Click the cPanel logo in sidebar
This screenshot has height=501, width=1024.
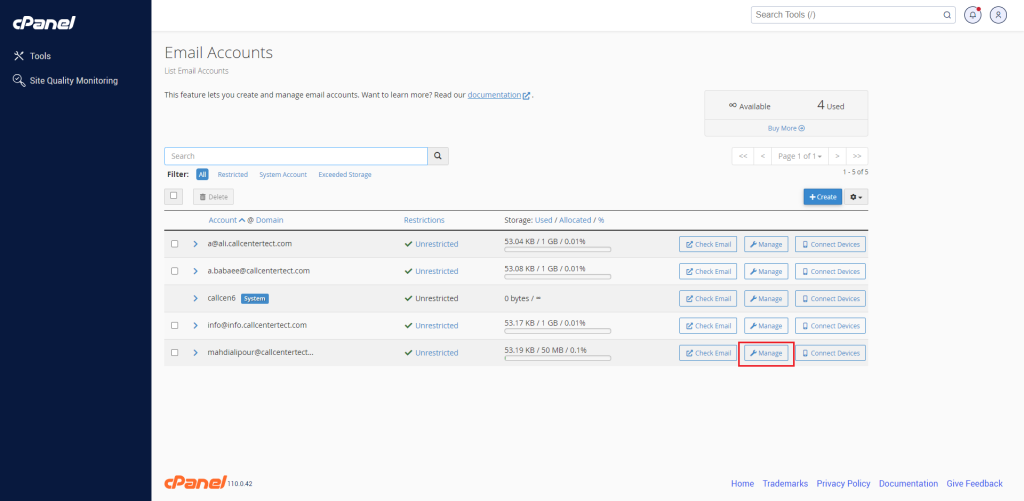(x=44, y=22)
